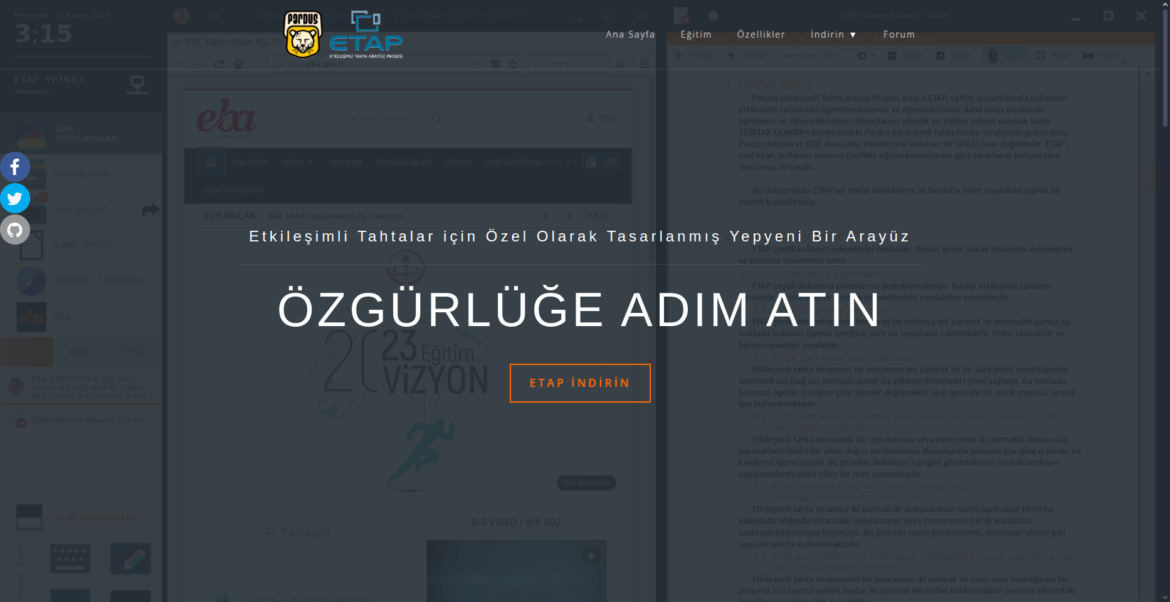Go to Ana Sayfa in navigation

630,34
